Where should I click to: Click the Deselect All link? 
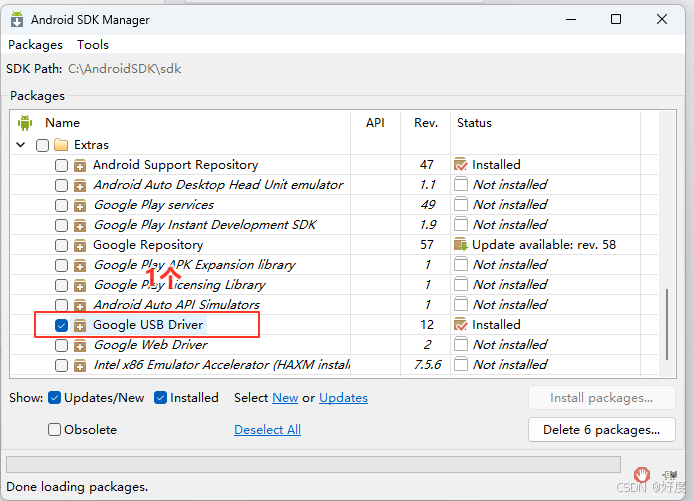(267, 430)
